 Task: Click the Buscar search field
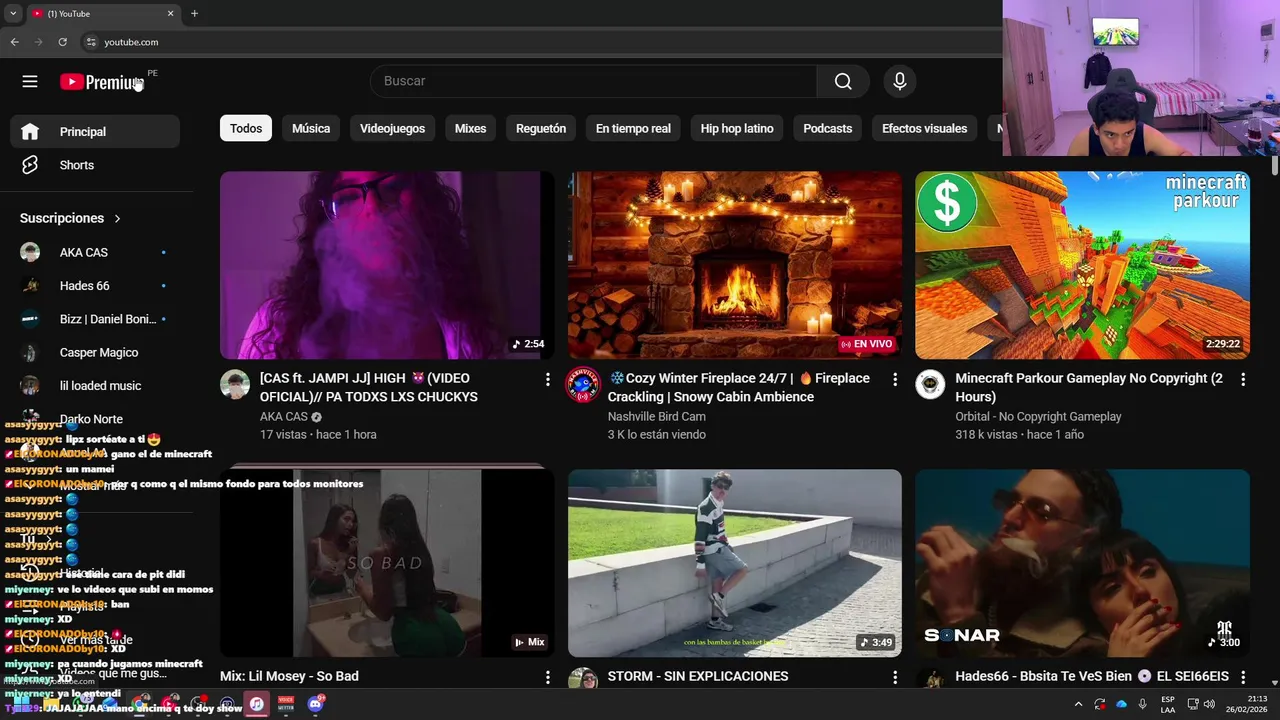pyautogui.click(x=593, y=81)
